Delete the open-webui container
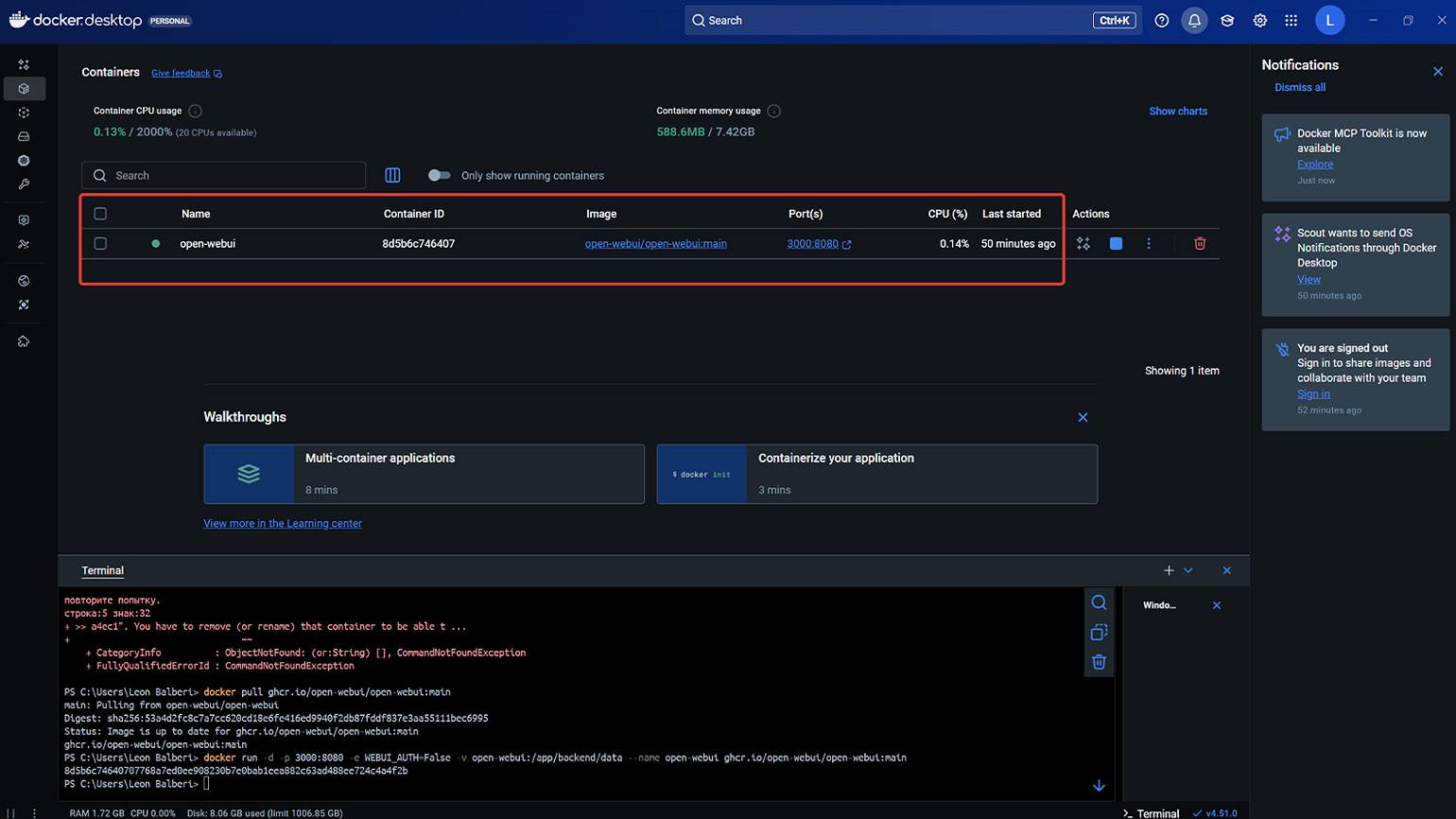This screenshot has width=1456, height=819. coord(1200,244)
